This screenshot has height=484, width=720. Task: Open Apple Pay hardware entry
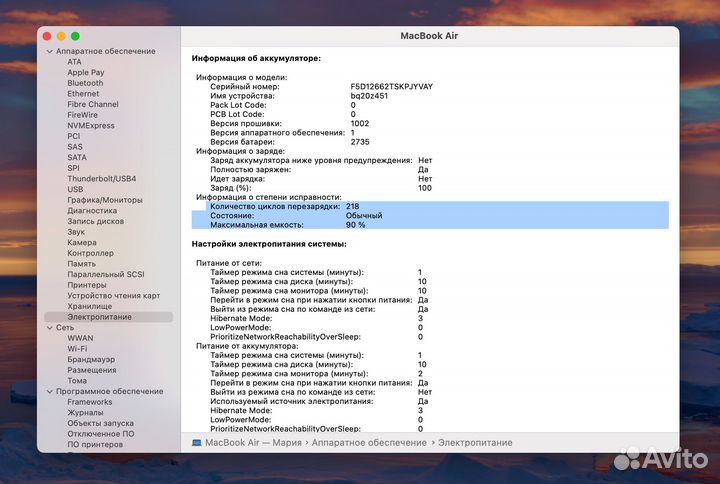pos(86,73)
